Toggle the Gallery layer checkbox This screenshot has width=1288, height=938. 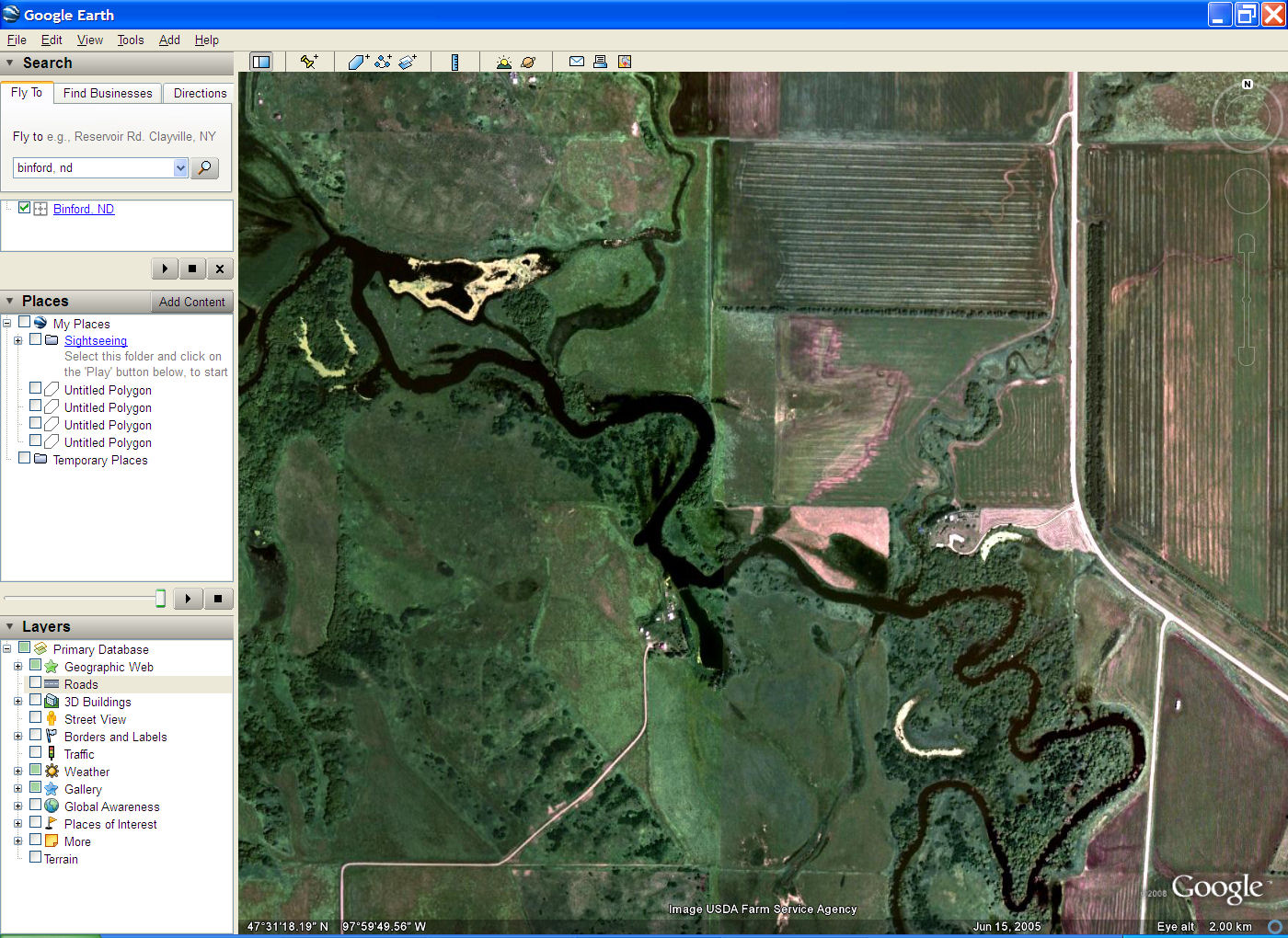click(x=35, y=788)
